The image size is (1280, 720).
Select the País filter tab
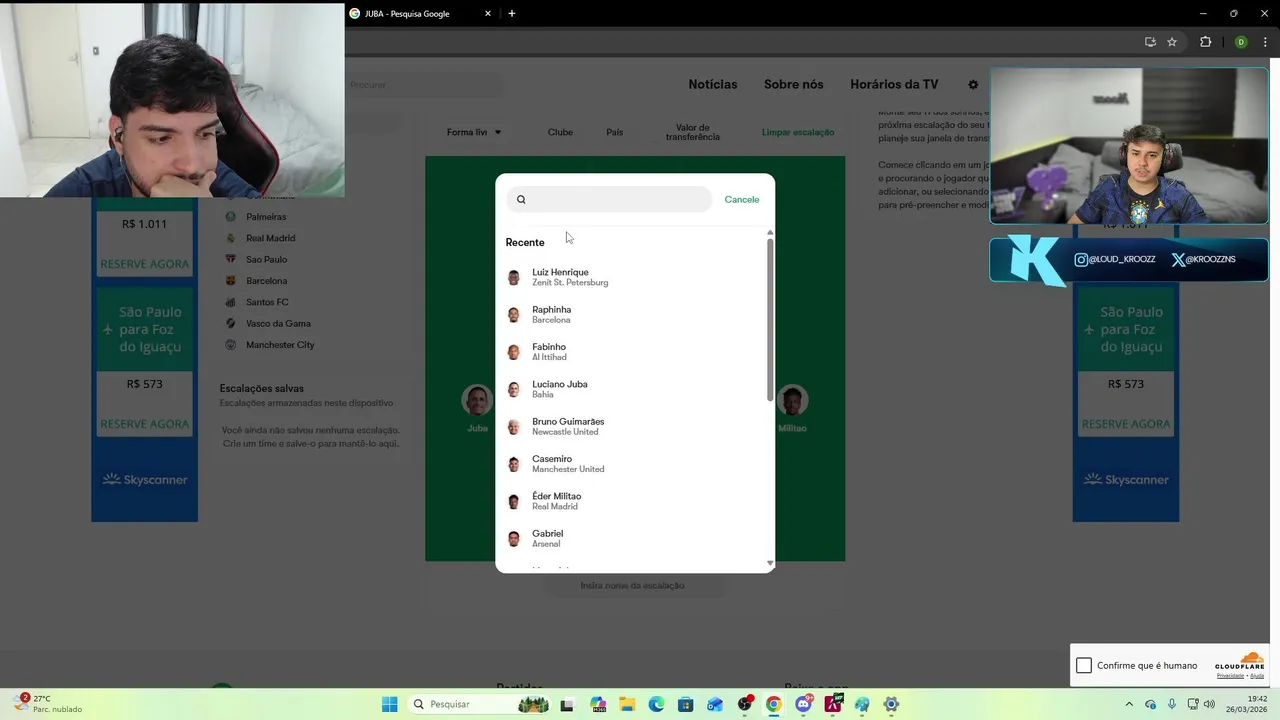tap(614, 132)
